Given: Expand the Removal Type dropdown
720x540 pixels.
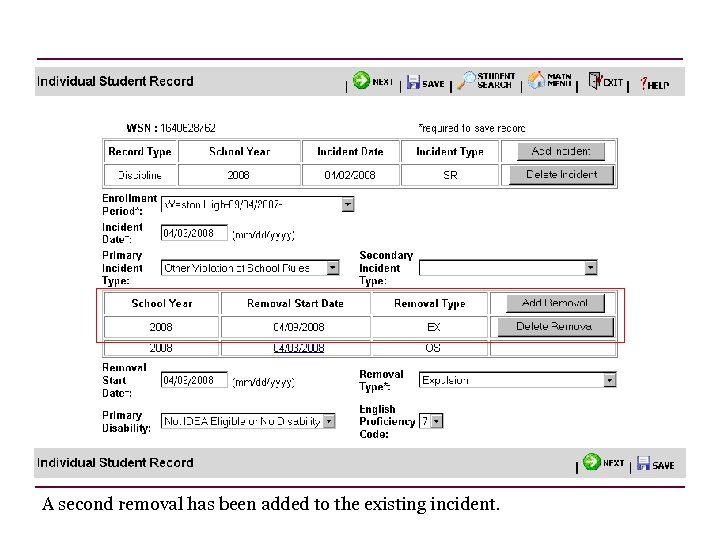Looking at the screenshot, I should [609, 380].
